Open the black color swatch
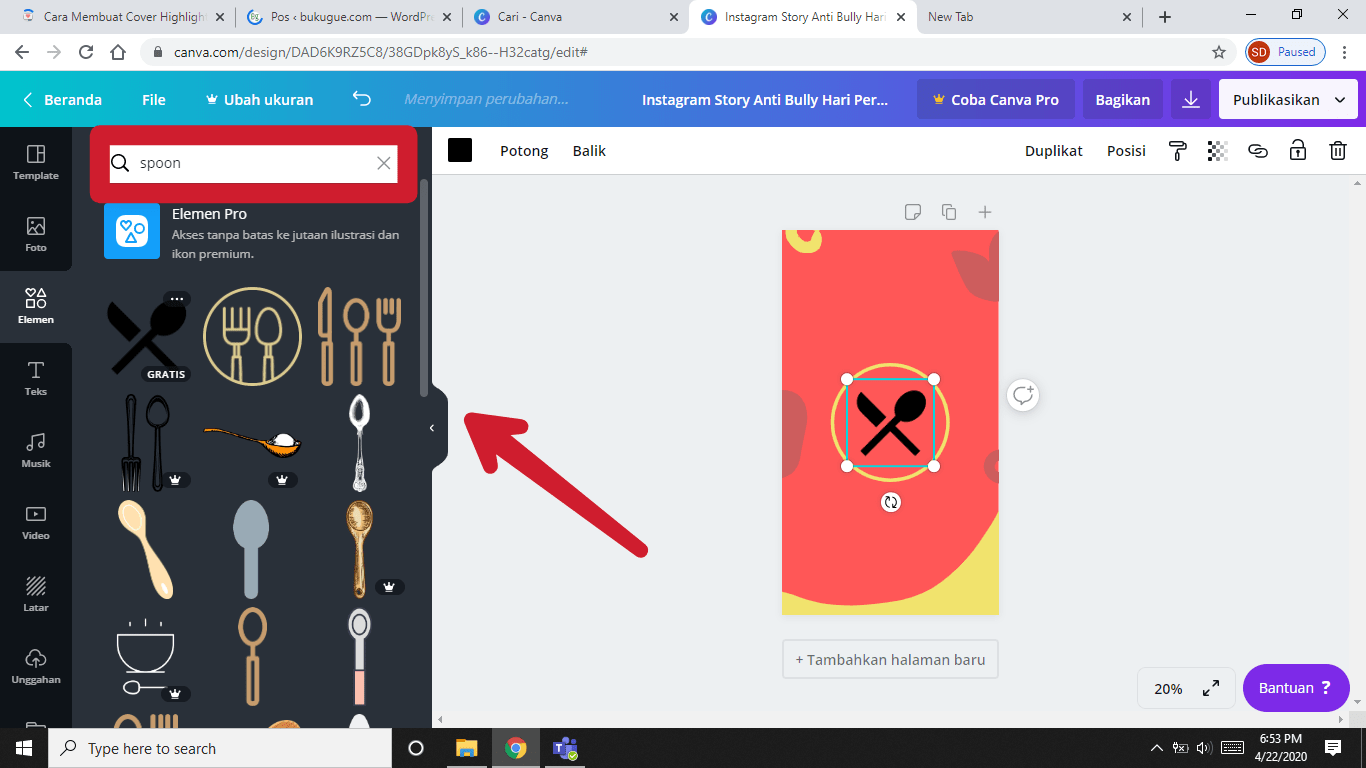Screen dimensions: 1366x768 pos(461,150)
